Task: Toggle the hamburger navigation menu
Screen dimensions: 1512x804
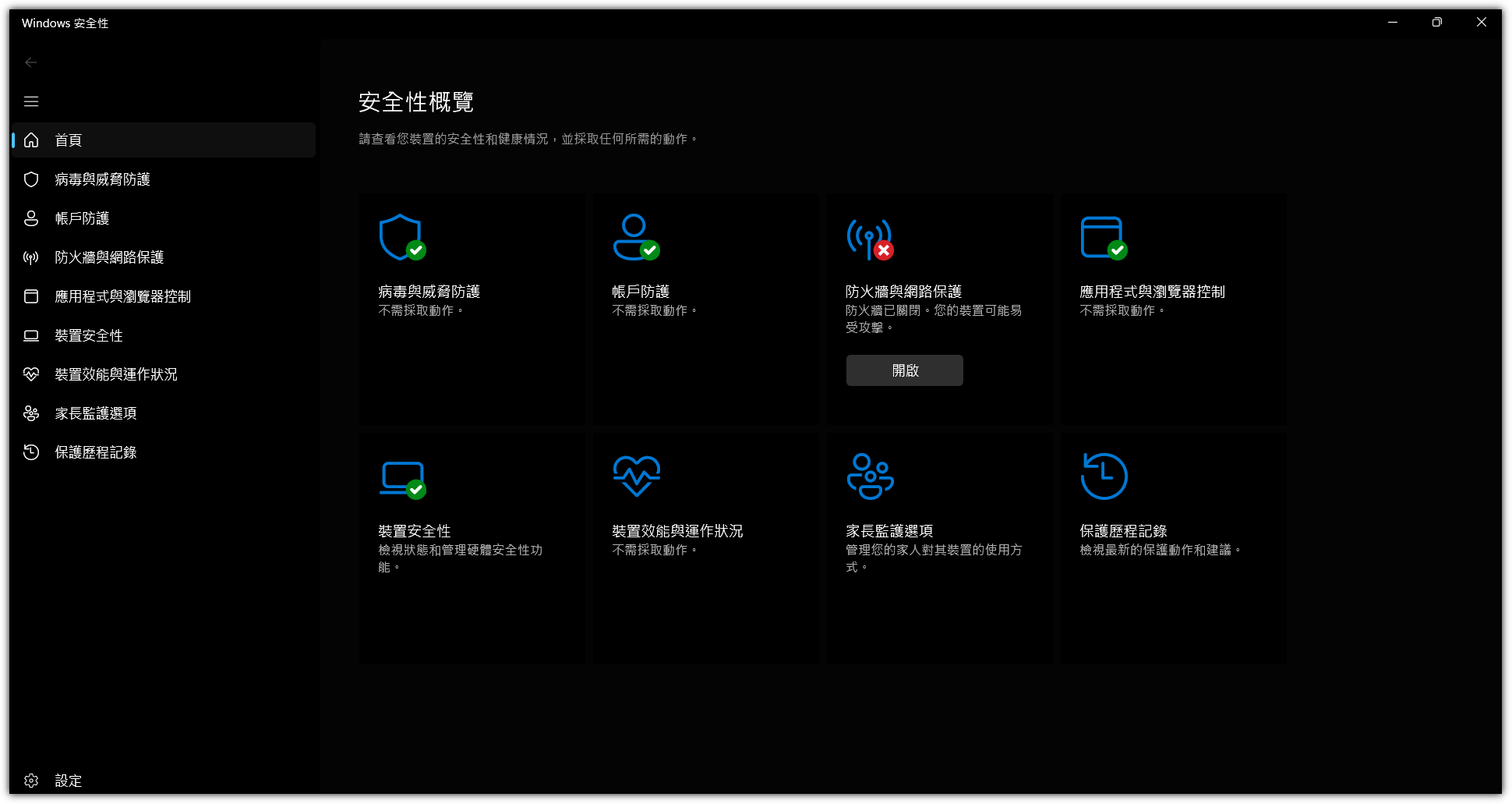Action: pos(31,101)
